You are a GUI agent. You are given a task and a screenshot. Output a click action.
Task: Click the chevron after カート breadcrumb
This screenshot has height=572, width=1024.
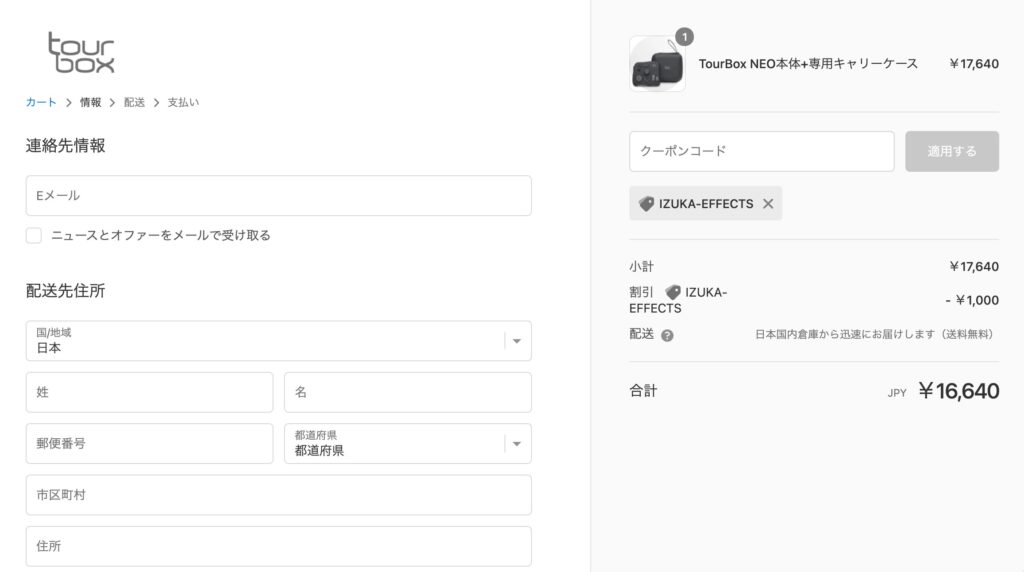[69, 103]
